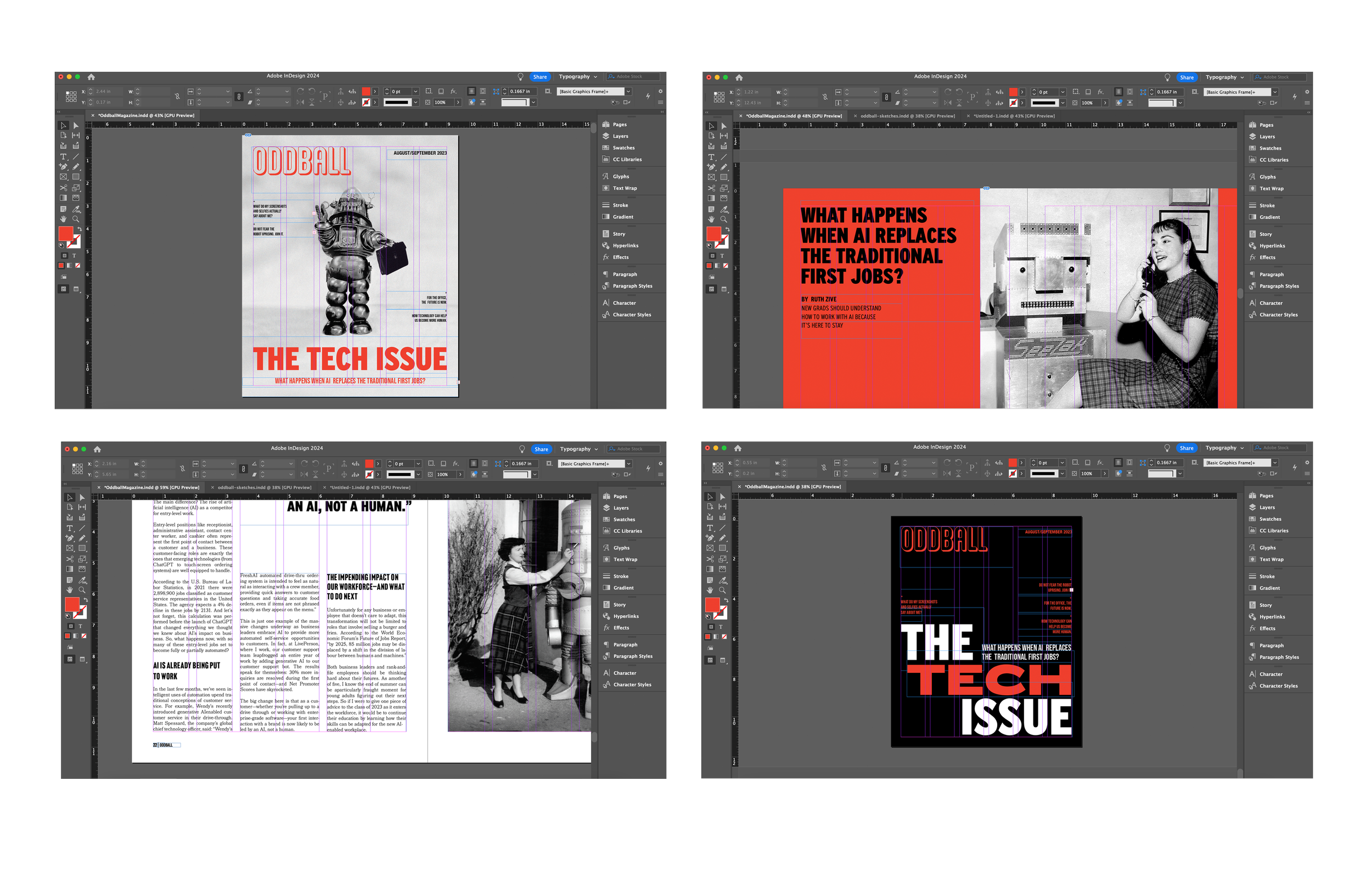1372x888 pixels.
Task: Open the Pages panel
Action: coord(619,124)
